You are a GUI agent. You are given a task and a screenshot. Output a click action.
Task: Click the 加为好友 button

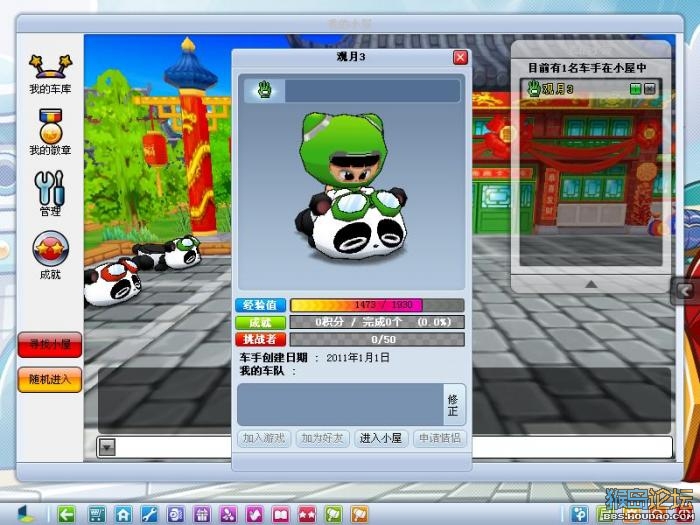[322, 438]
